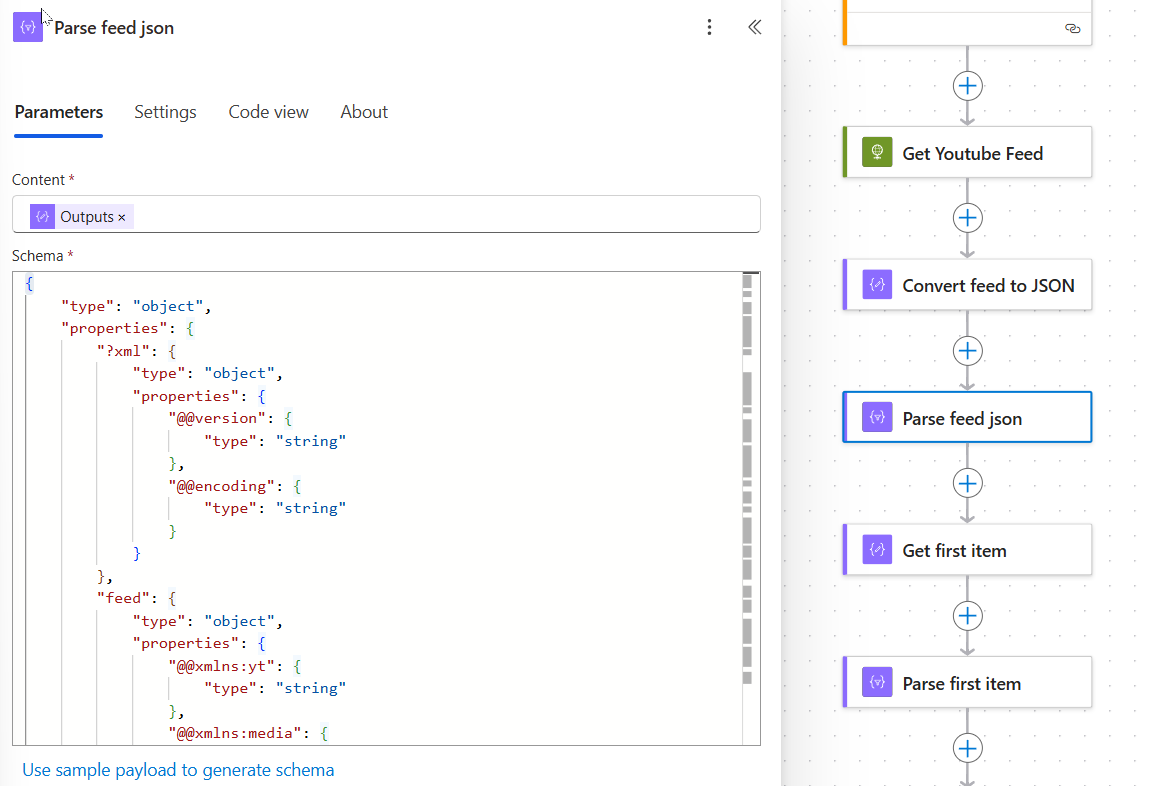Insert step above Get Youtube Feed
The image size is (1153, 786).
(x=967, y=86)
